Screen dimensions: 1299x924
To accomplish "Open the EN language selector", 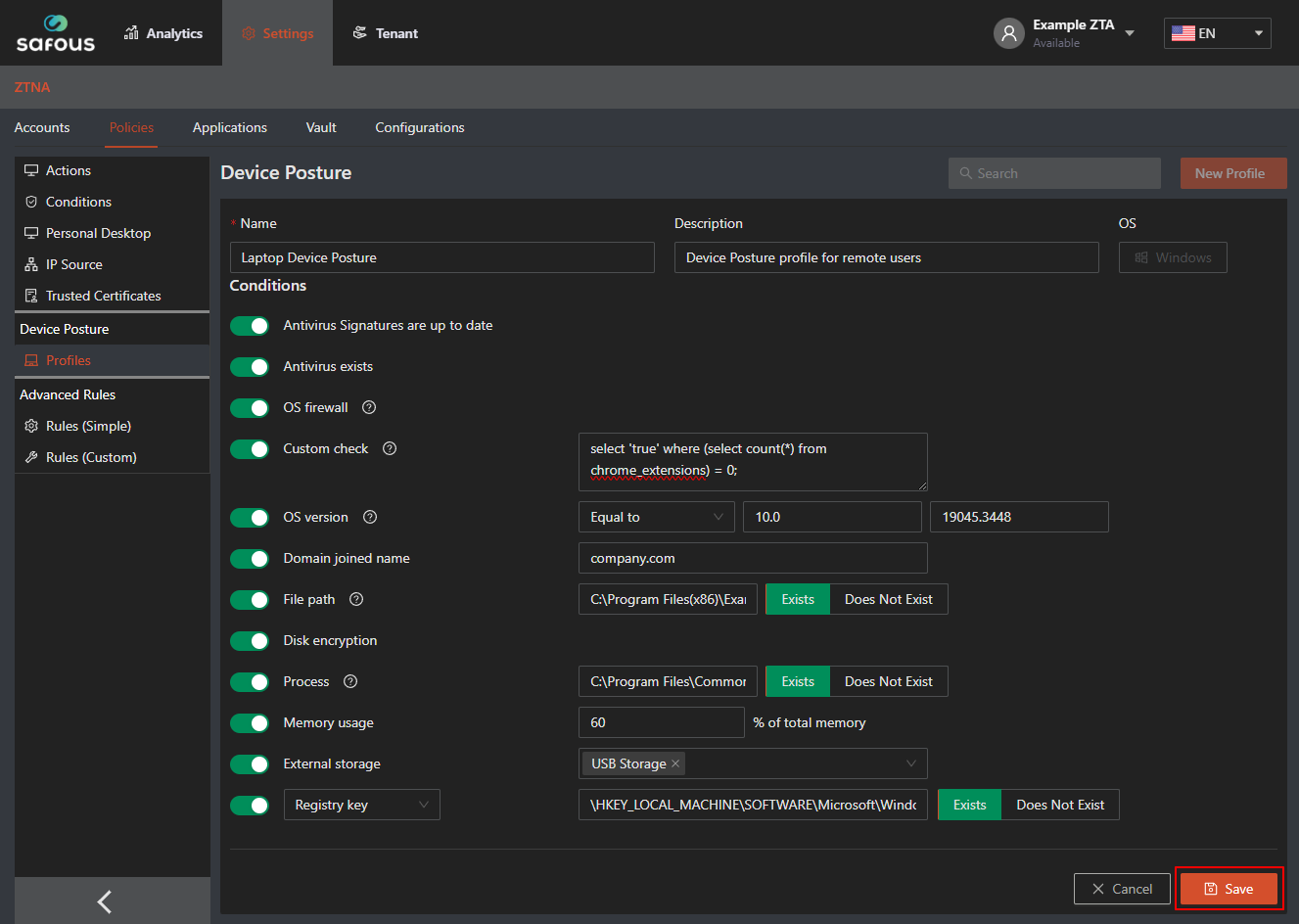I will point(1217,33).
